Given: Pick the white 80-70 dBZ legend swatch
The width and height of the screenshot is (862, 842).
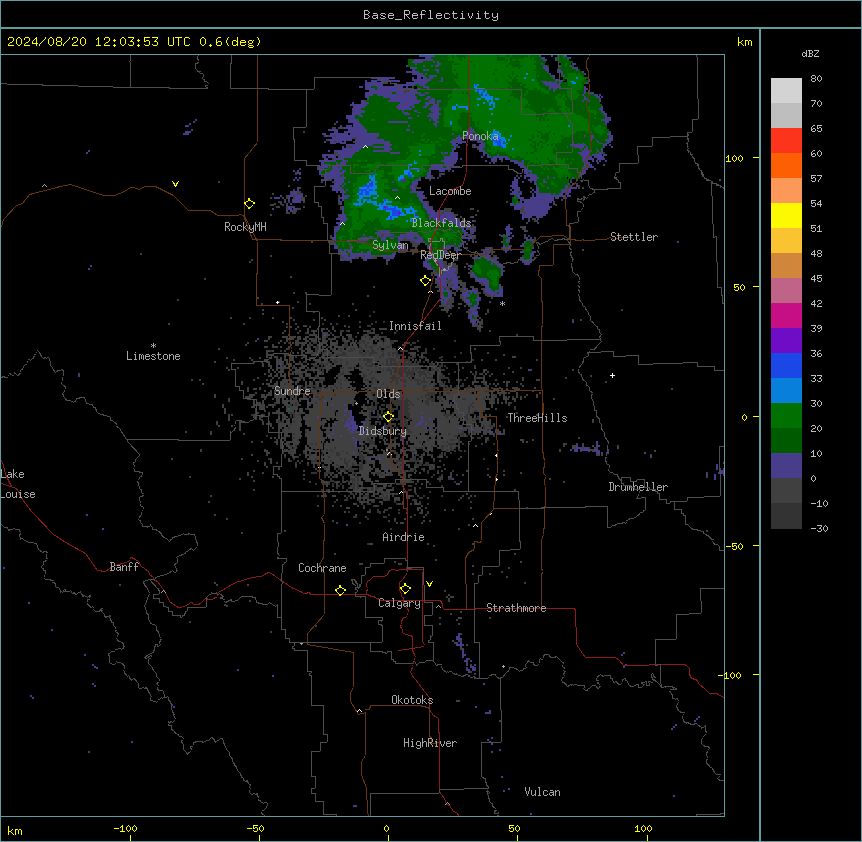Looking at the screenshot, I should point(786,91).
